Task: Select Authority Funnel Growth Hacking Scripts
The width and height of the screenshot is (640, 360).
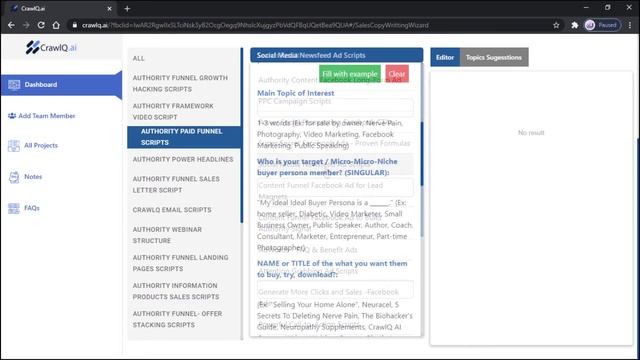Action: (x=180, y=83)
